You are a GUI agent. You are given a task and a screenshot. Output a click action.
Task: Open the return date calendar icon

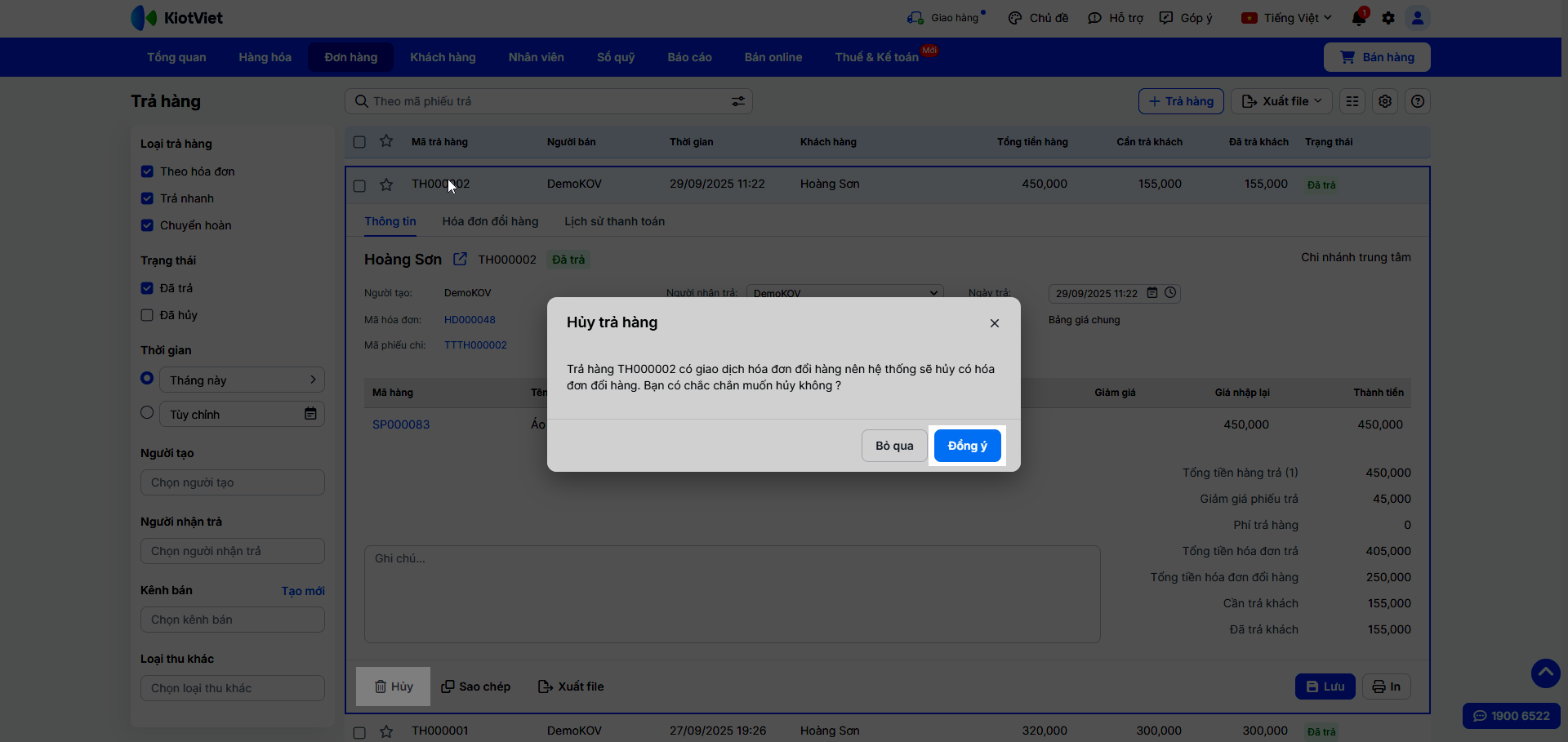click(1152, 292)
